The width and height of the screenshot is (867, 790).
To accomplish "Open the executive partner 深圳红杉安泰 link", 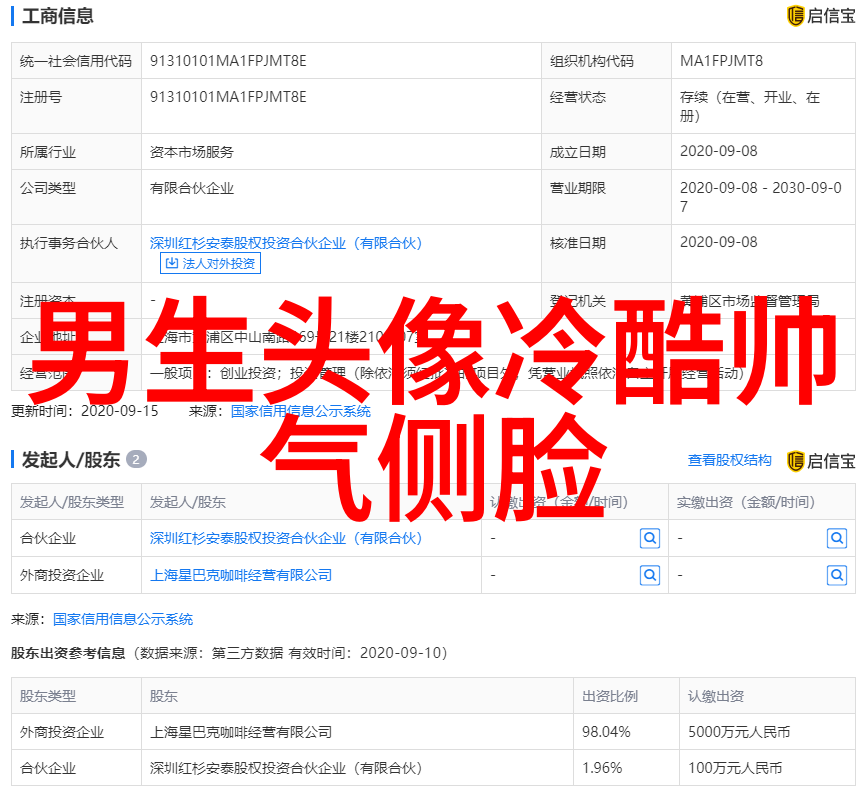I will [x=286, y=243].
